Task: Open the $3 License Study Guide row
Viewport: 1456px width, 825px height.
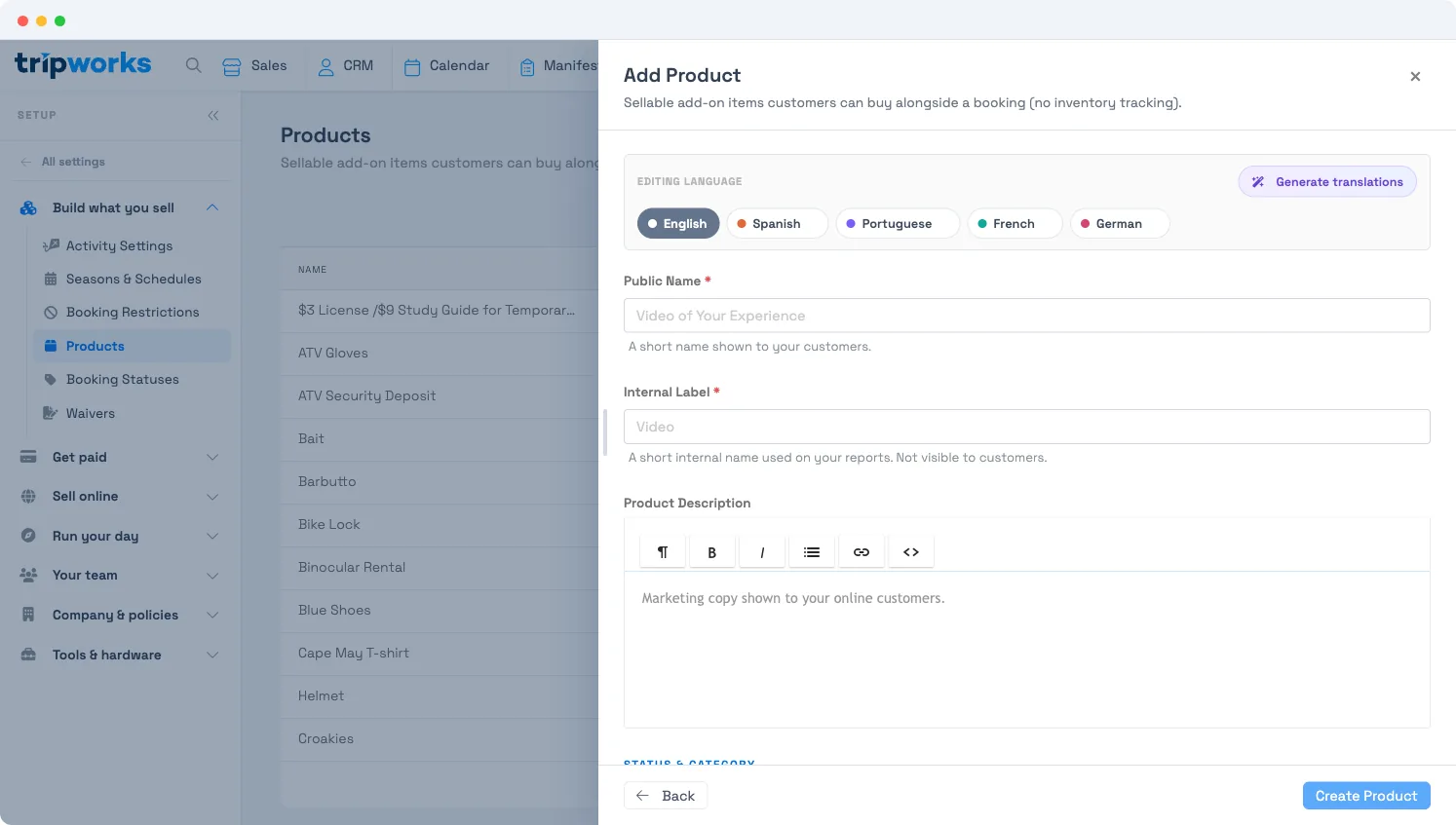Action: click(x=440, y=310)
